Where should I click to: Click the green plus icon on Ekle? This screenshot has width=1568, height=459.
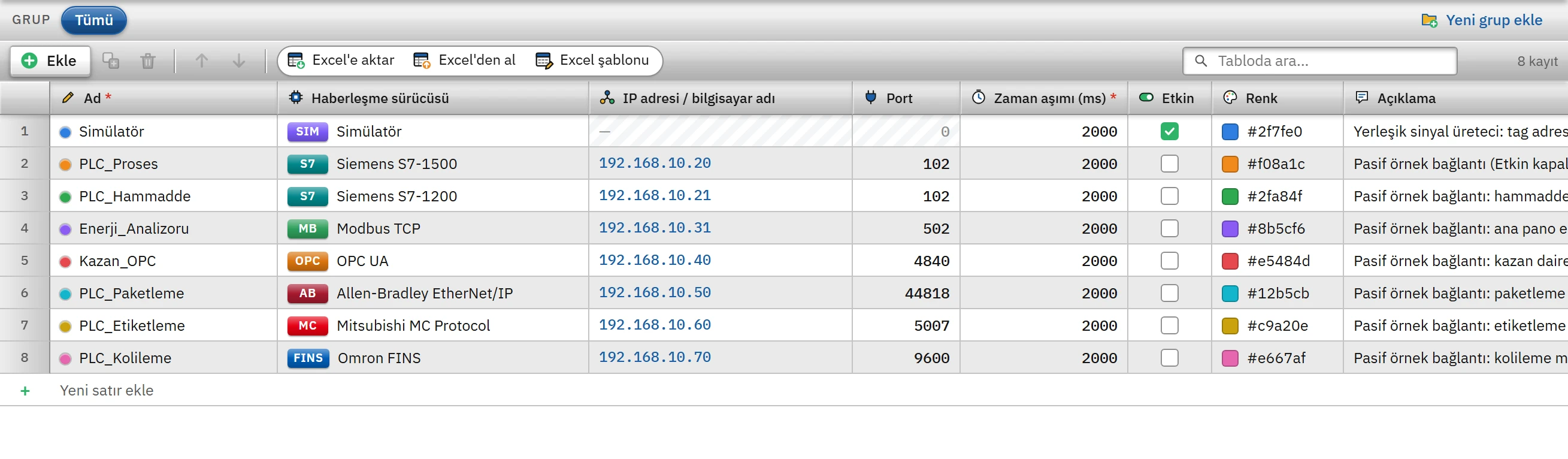click(29, 61)
